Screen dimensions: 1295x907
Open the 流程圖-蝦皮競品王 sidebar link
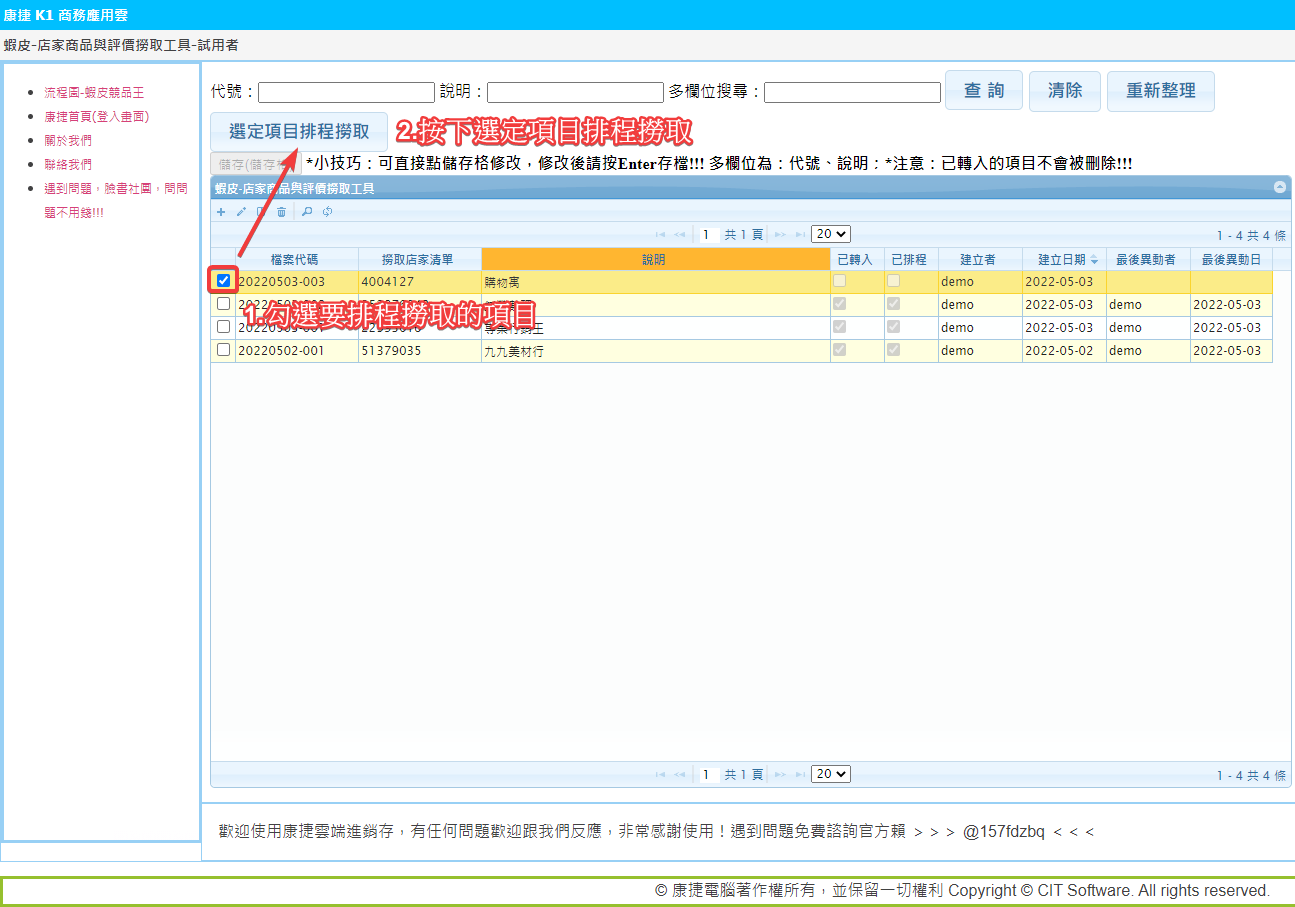click(x=94, y=92)
